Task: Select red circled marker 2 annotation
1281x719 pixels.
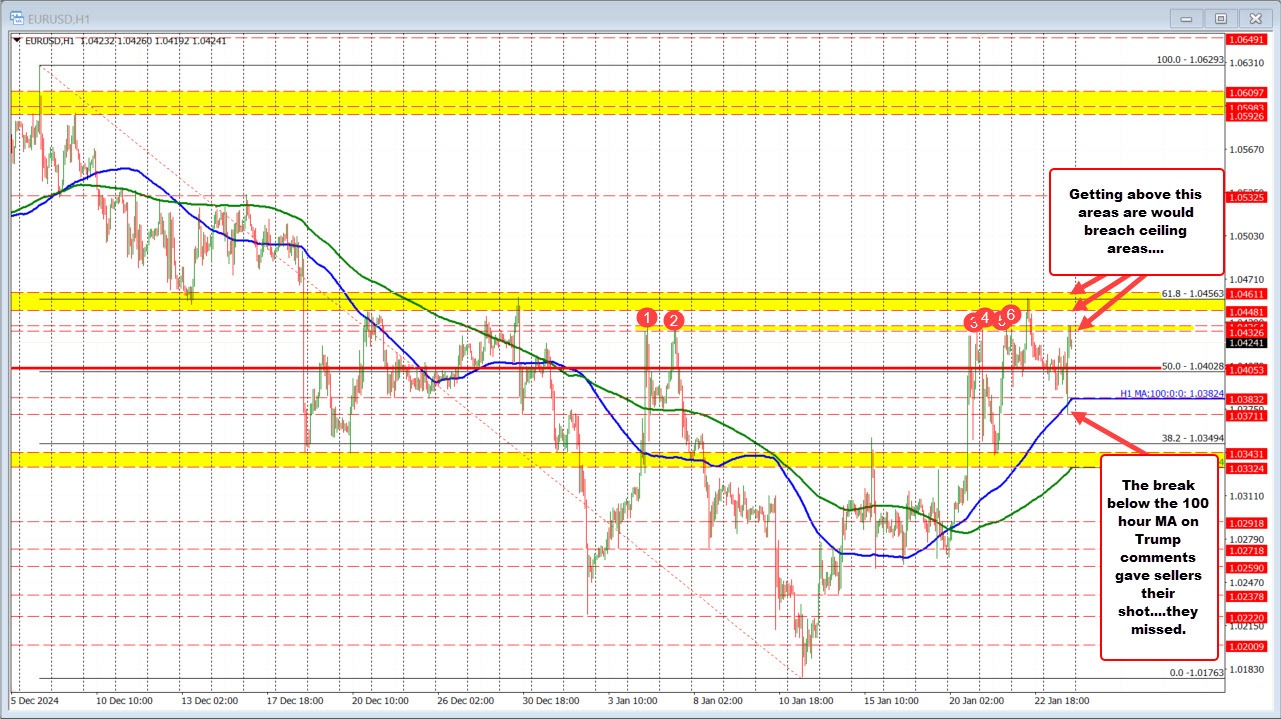Action: point(674,320)
